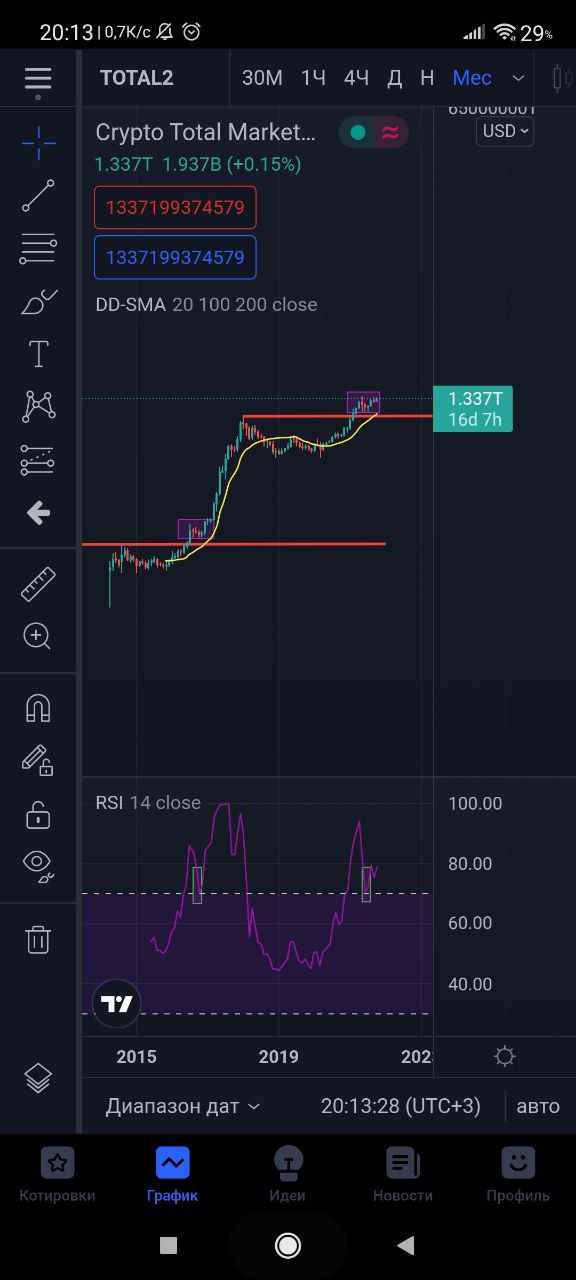Select the crosshair cursor tool

point(38,143)
